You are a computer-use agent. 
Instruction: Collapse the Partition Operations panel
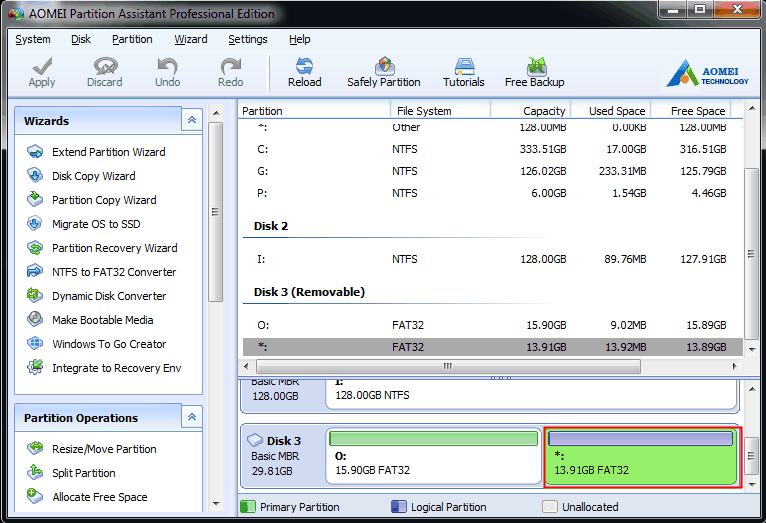[x=192, y=417]
